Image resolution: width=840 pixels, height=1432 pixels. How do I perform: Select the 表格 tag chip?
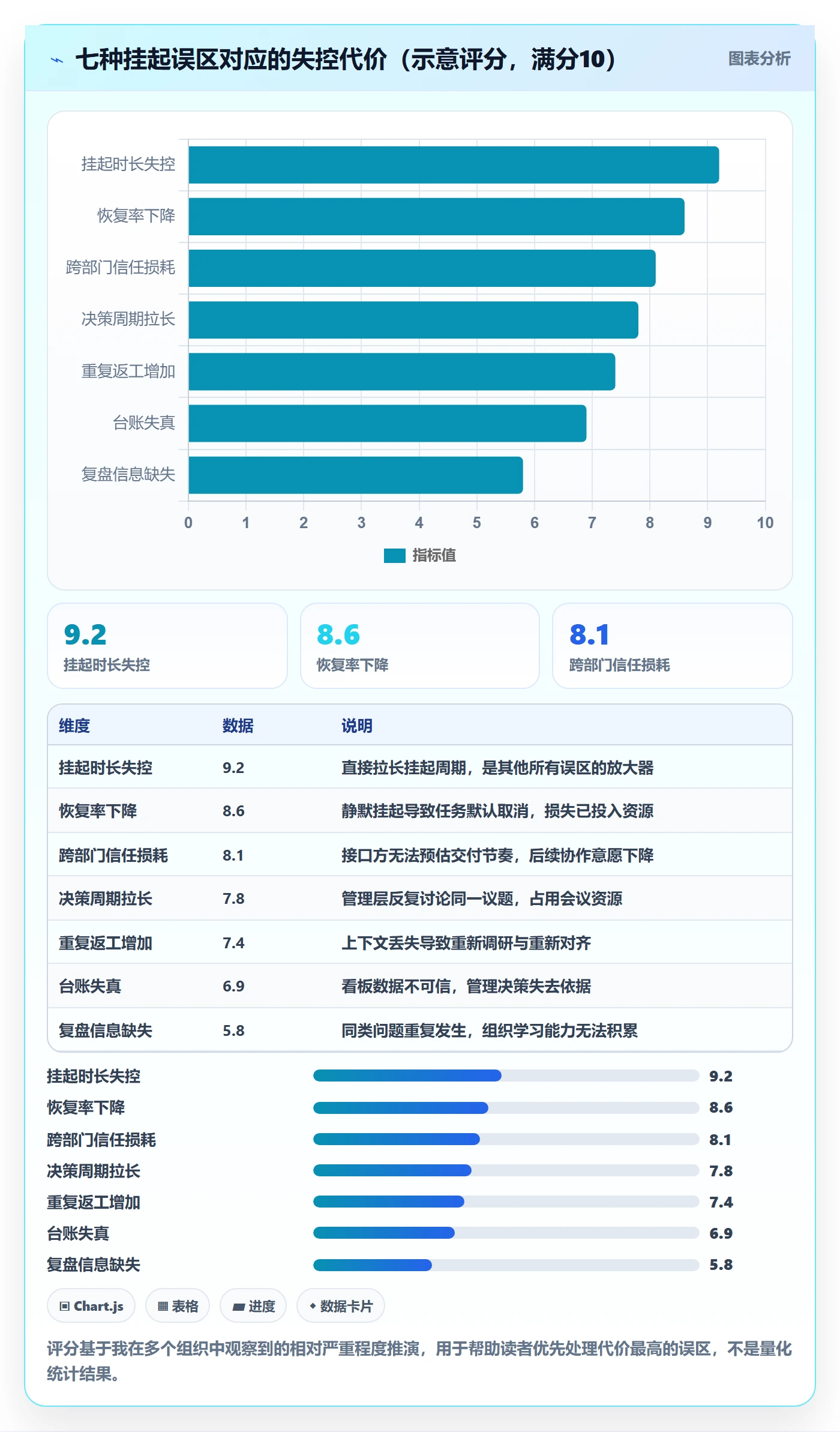pyautogui.click(x=178, y=1306)
